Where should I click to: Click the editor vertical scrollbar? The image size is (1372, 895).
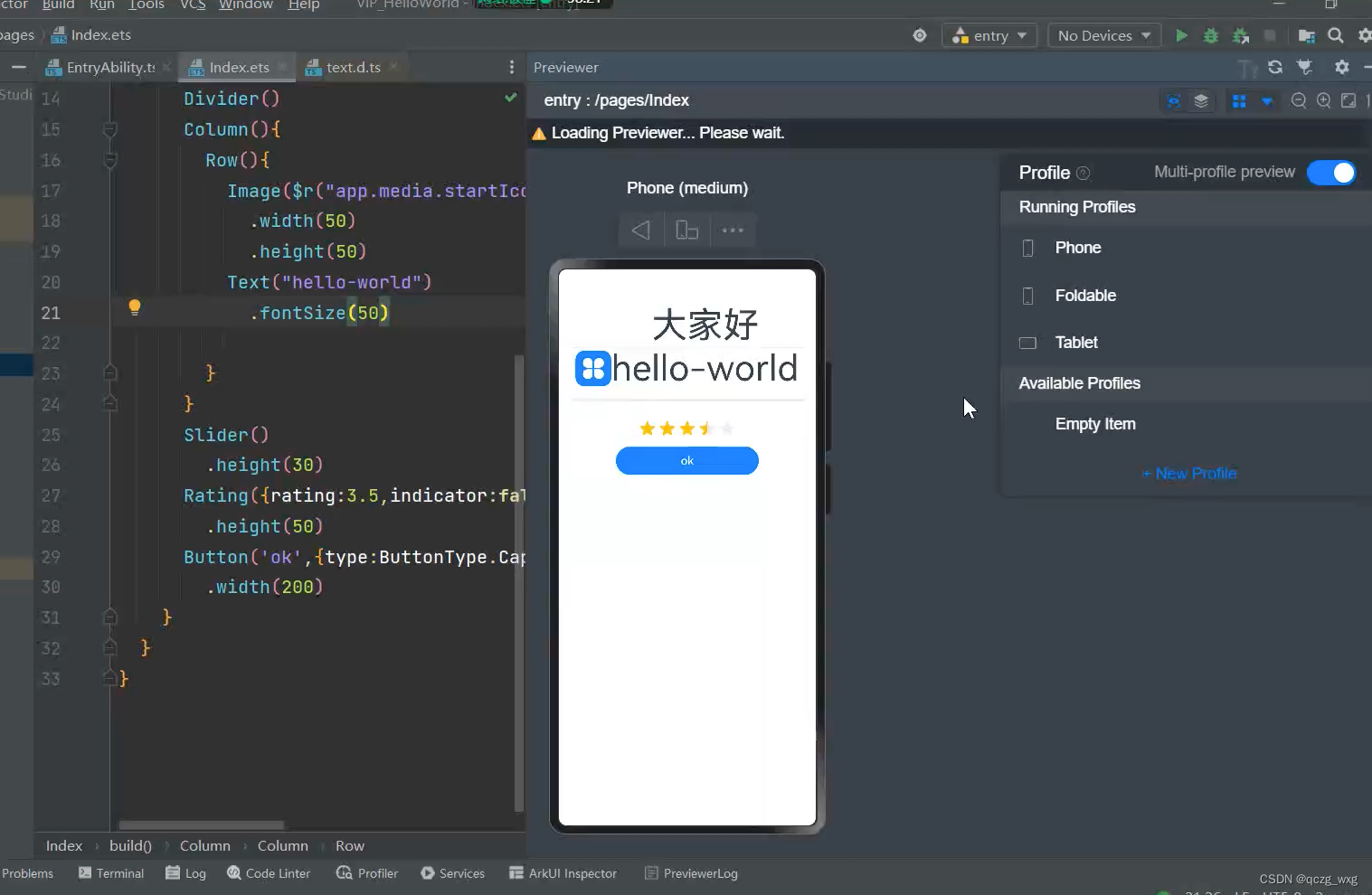(519, 583)
